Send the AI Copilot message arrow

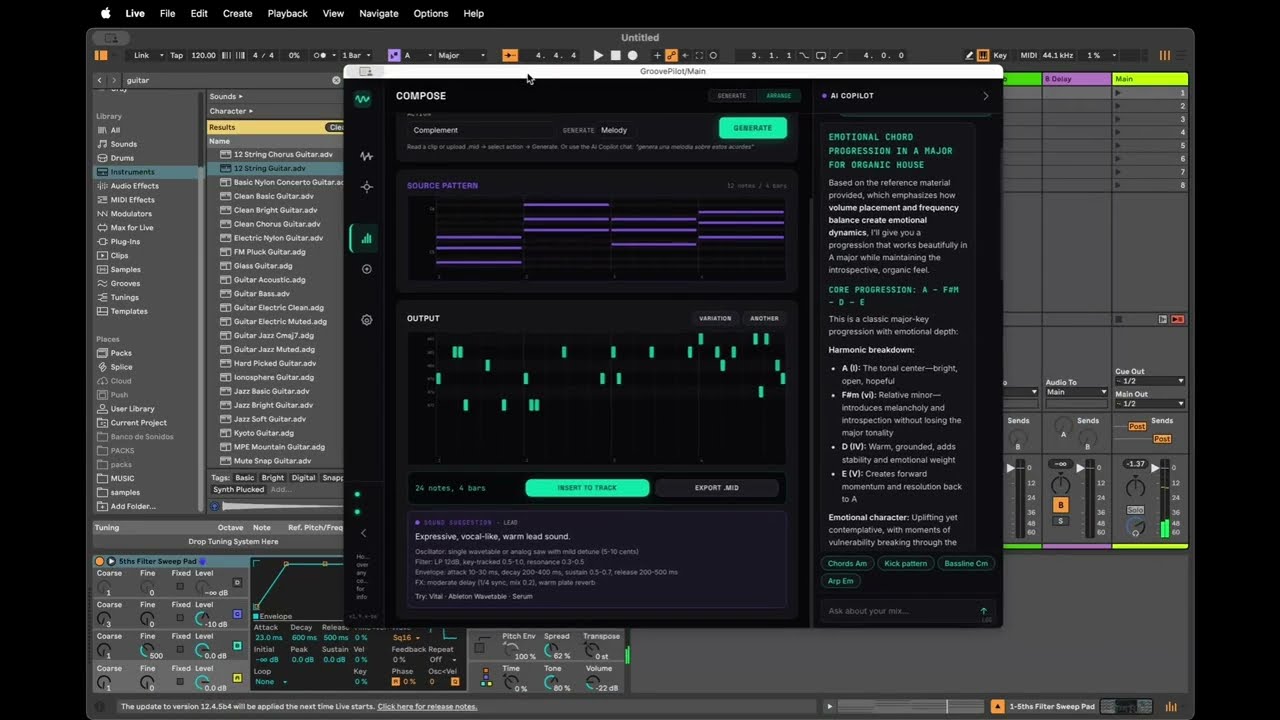coord(983,611)
